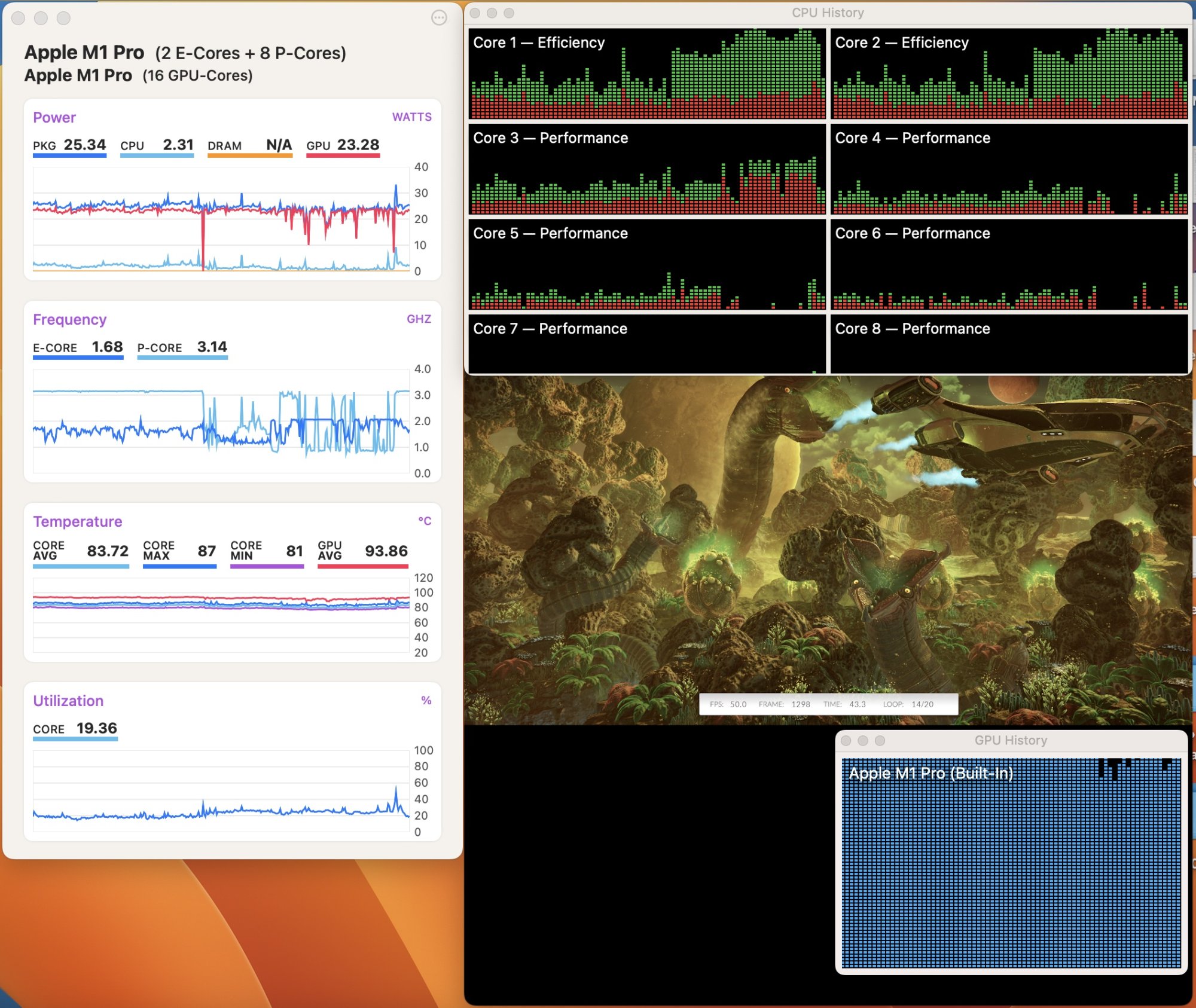The image size is (1196, 1008).
Task: Close the GPU History window
Action: point(846,740)
